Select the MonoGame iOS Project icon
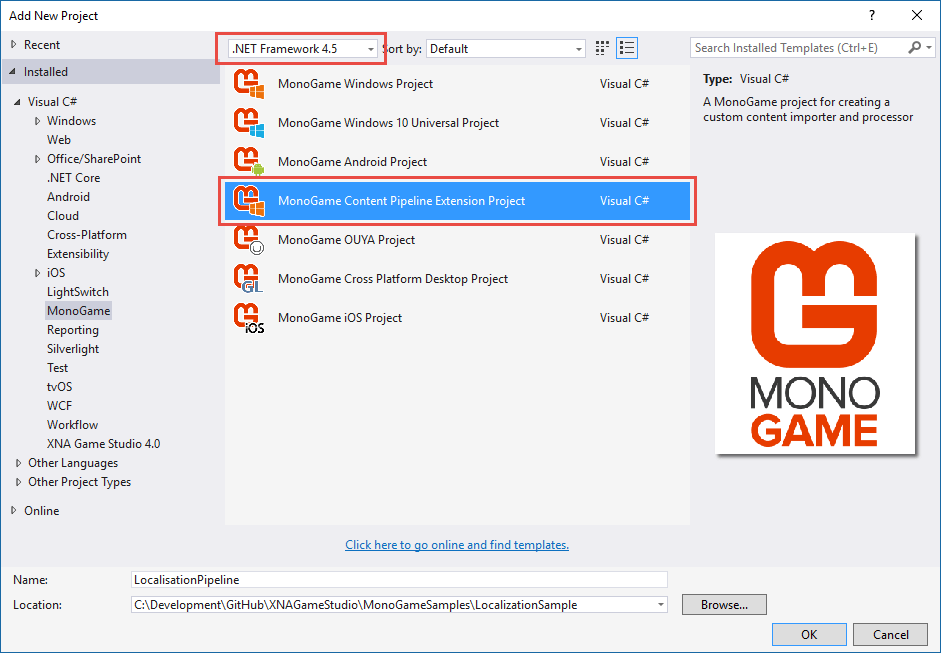This screenshot has height=653, width=941. tap(249, 318)
